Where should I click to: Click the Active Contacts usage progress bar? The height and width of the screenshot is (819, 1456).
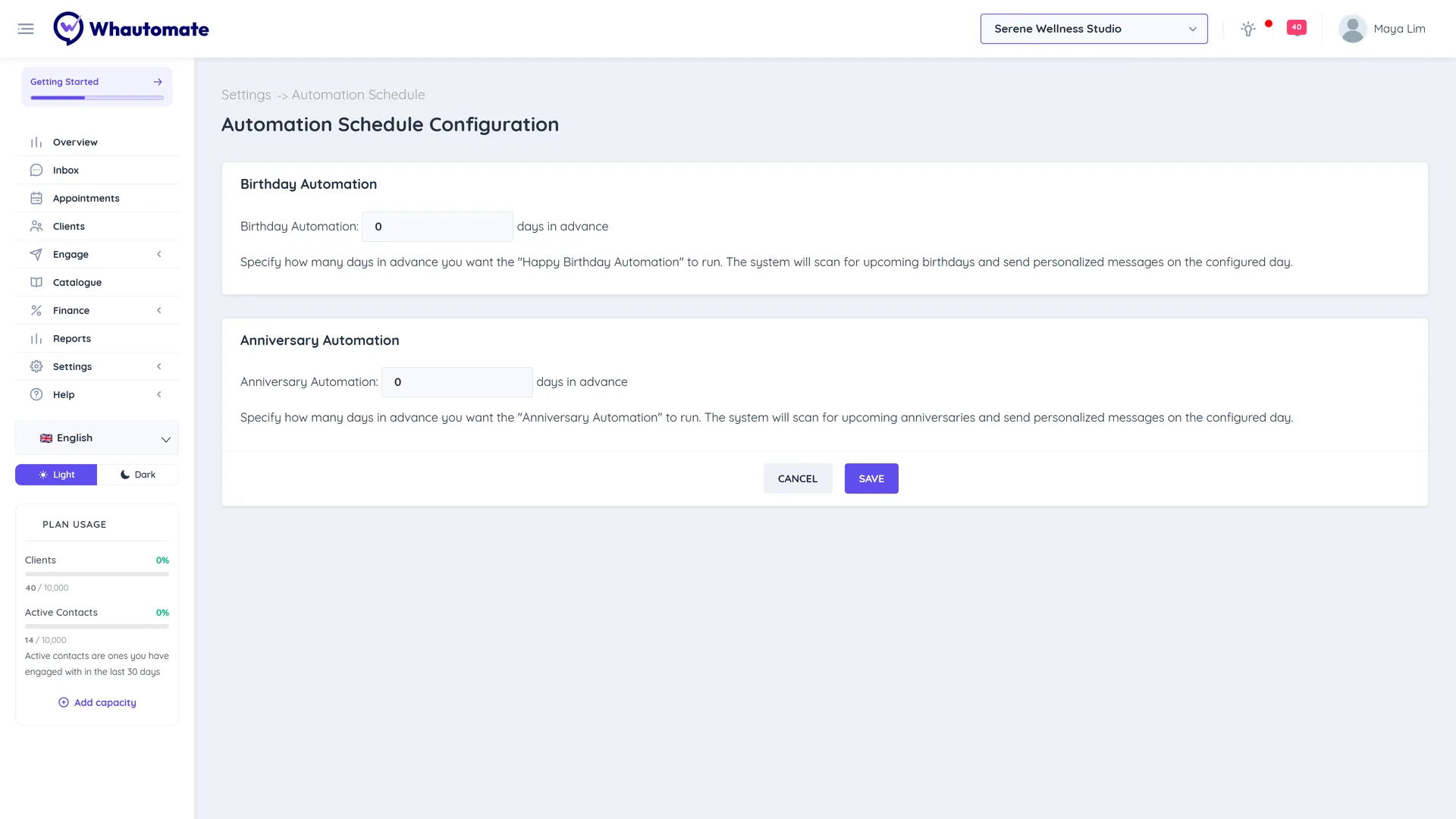[97, 626]
